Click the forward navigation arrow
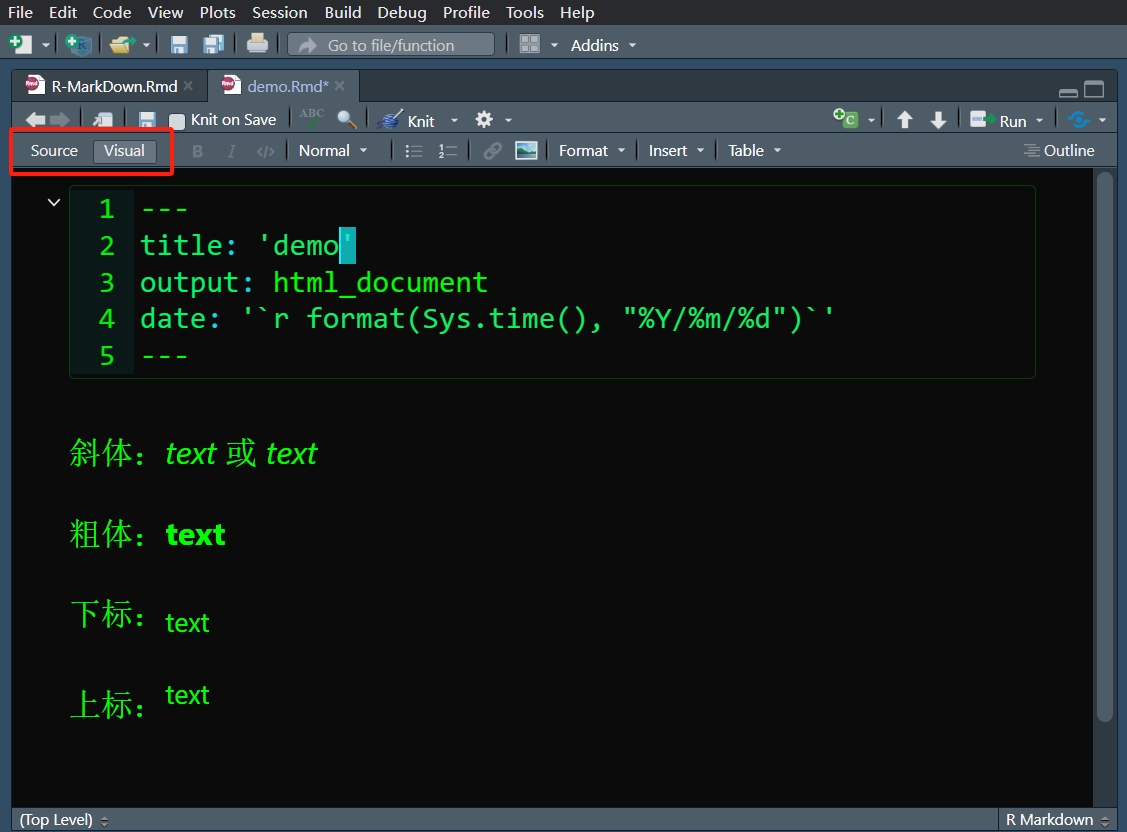This screenshot has width=1127, height=832. coord(60,120)
